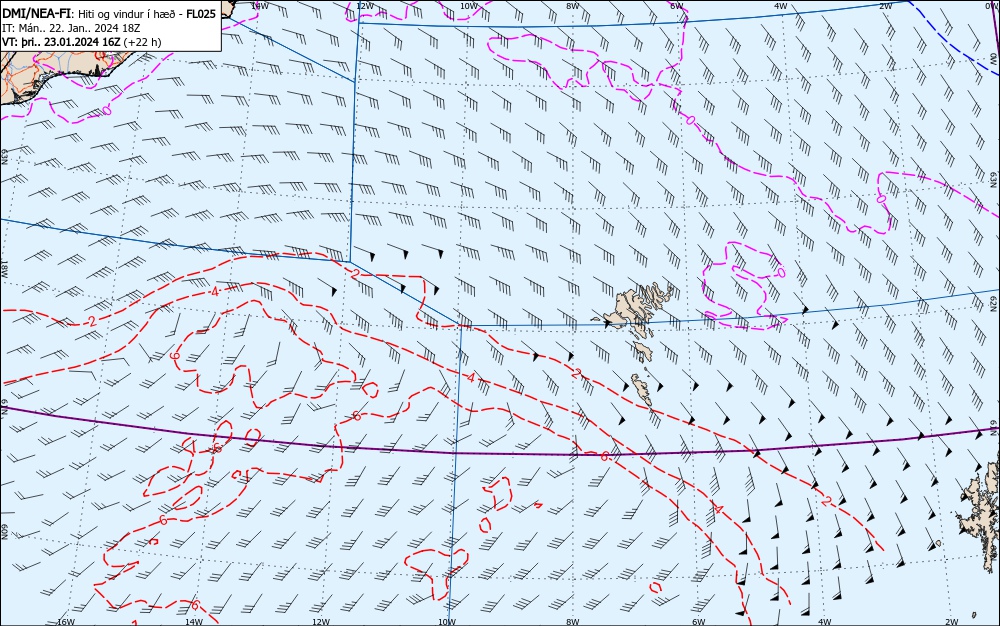Click the "(+22 h)" forecast offset text
This screenshot has width=1000, height=626.
142,42
